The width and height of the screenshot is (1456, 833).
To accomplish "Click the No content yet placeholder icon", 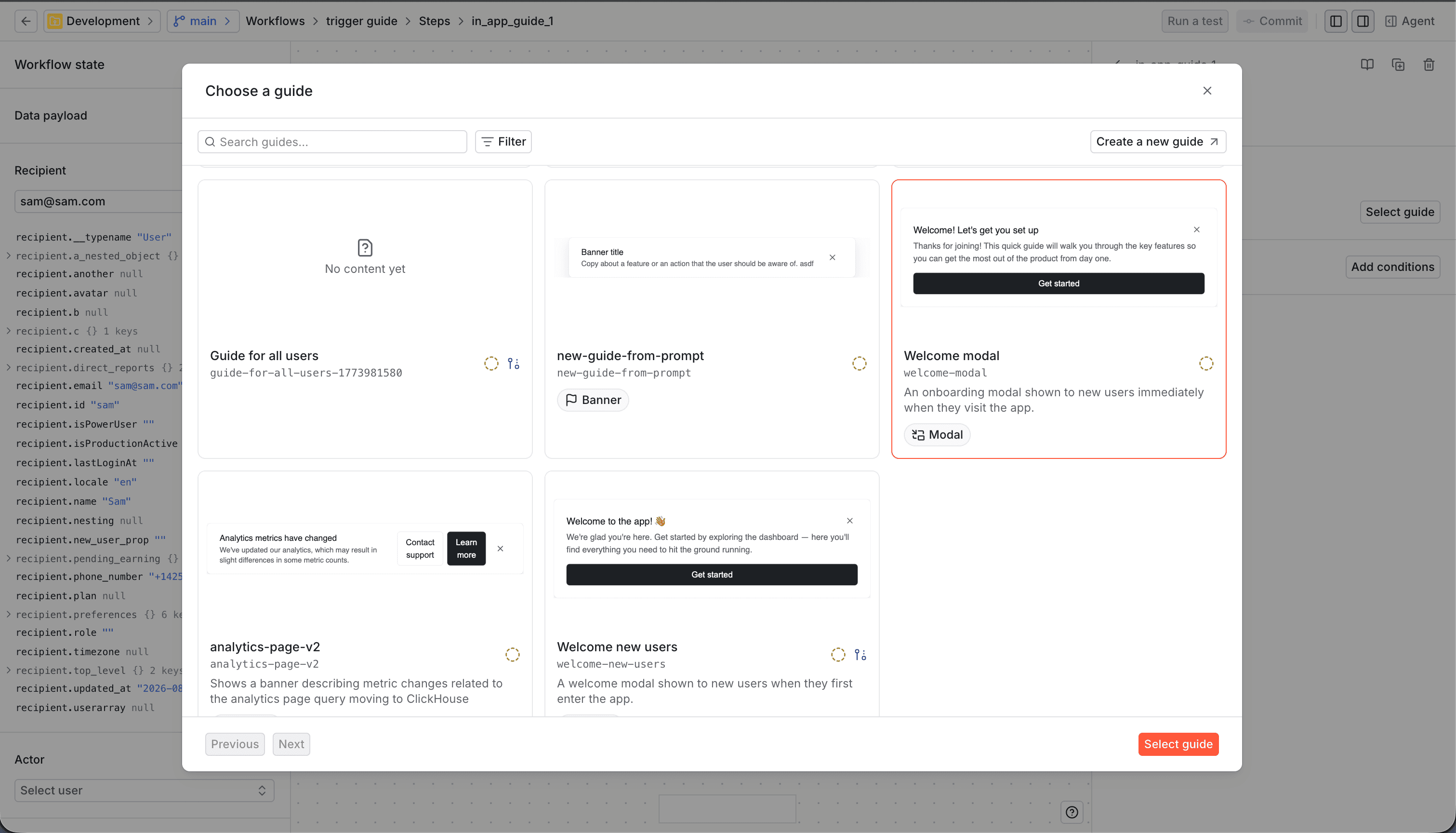I will [365, 248].
